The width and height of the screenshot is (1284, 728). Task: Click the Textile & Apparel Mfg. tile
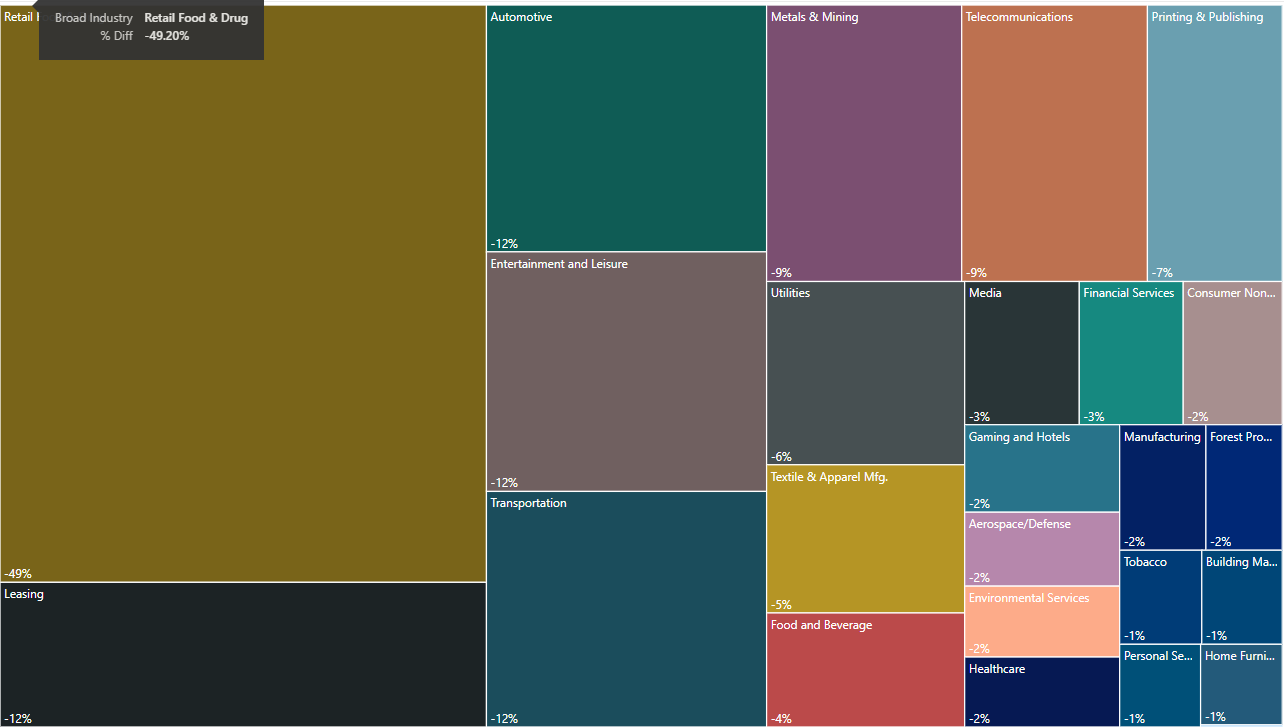click(x=865, y=539)
